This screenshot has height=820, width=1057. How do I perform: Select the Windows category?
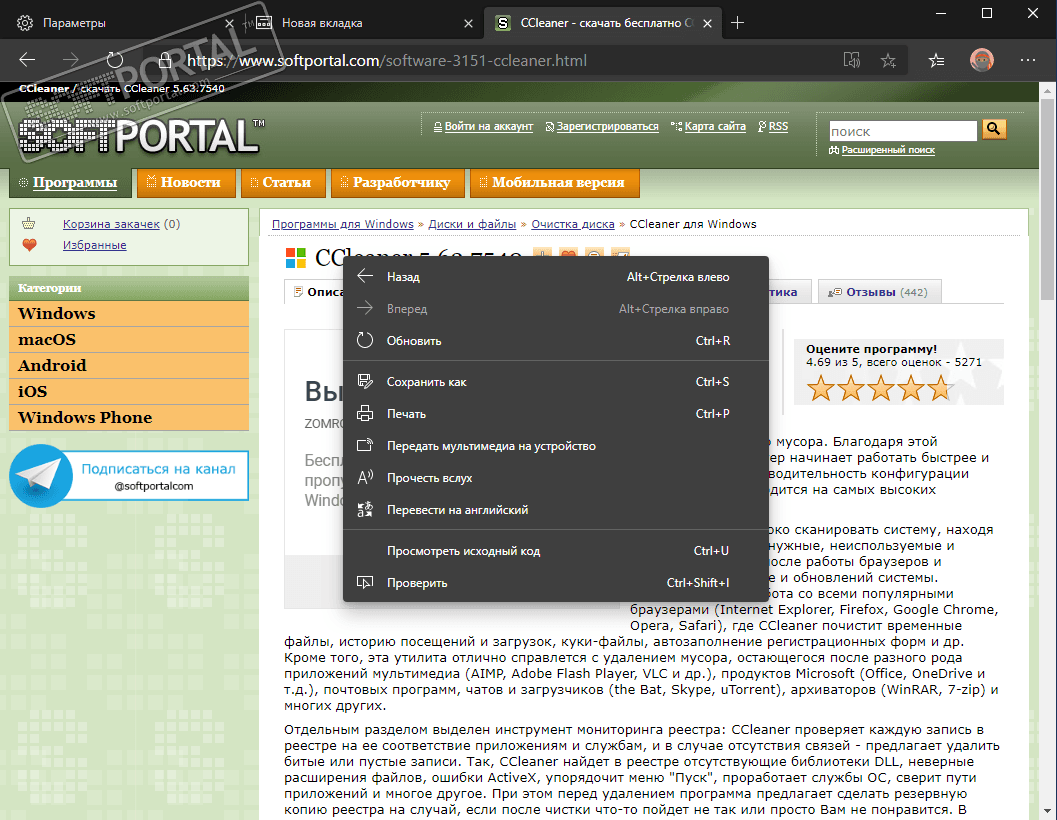[129, 314]
